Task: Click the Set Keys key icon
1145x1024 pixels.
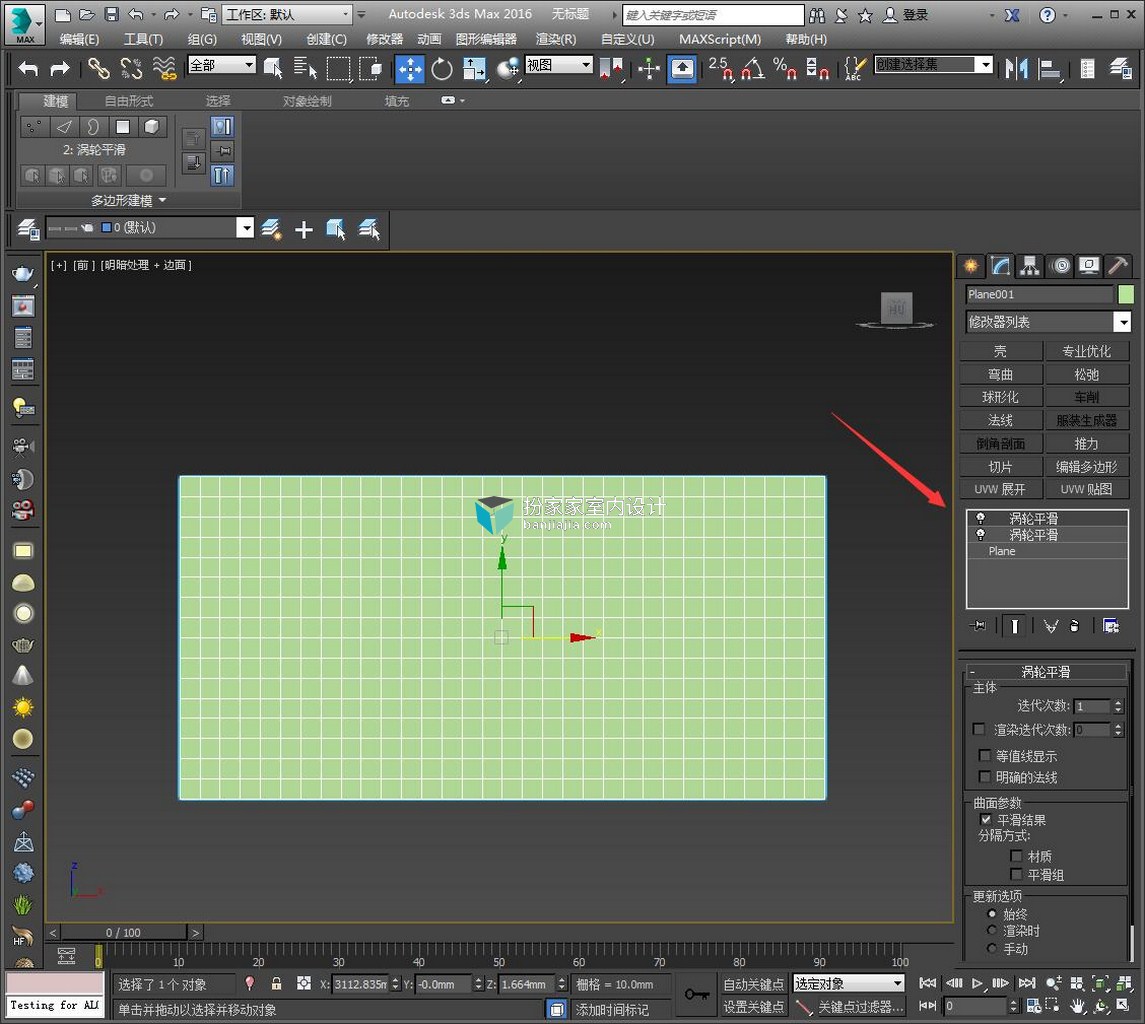Action: click(697, 994)
